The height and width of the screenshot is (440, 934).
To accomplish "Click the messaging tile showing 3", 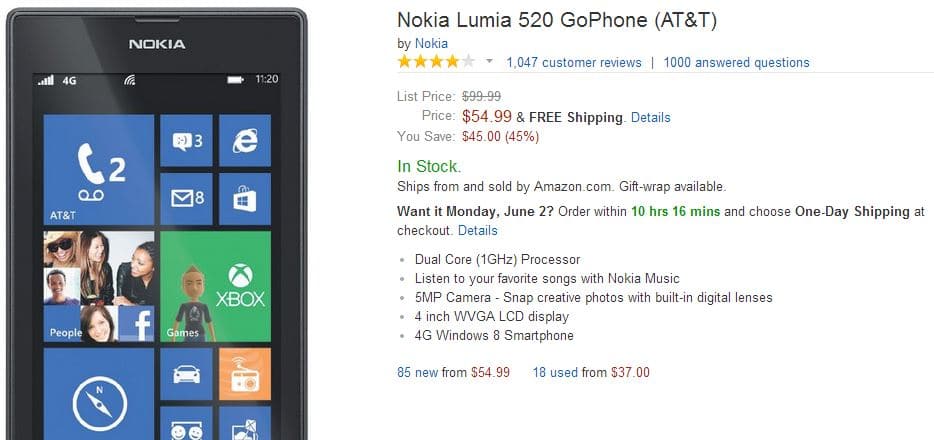I will (x=186, y=141).
